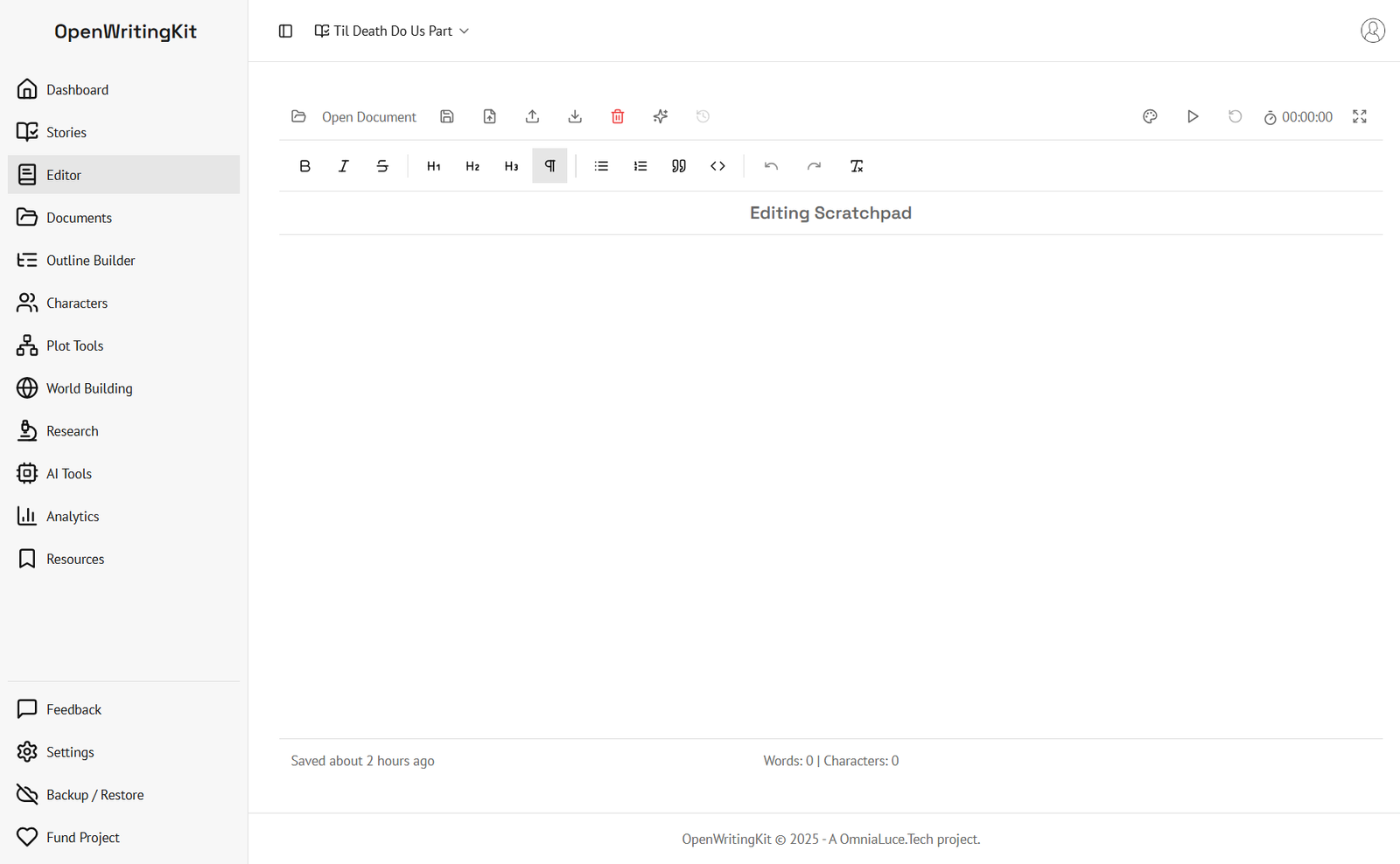Toggle bold formatting

click(x=304, y=166)
